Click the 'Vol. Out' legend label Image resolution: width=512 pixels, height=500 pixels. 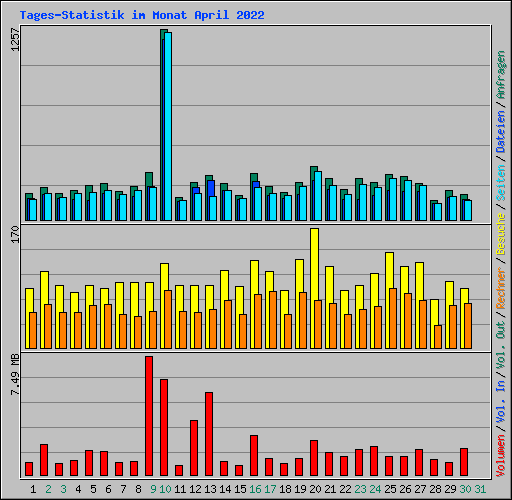coord(501,345)
